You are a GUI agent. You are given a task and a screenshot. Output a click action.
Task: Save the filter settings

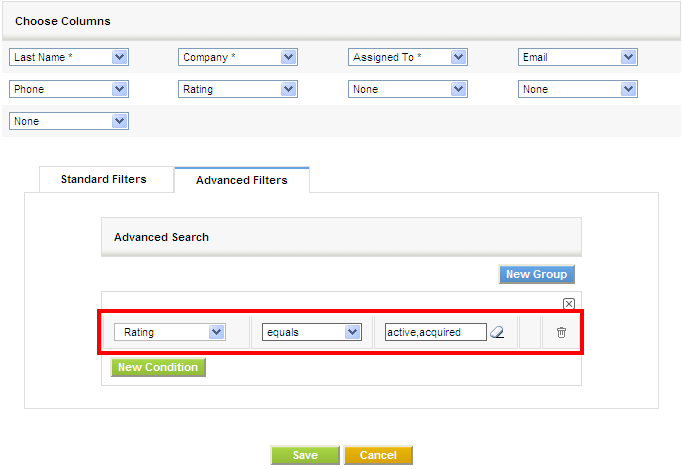pos(305,455)
